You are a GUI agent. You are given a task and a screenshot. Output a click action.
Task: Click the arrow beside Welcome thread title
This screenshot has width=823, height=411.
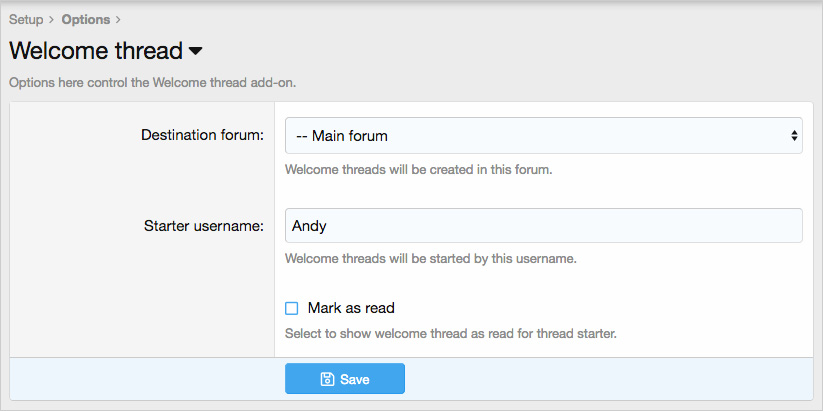195,51
